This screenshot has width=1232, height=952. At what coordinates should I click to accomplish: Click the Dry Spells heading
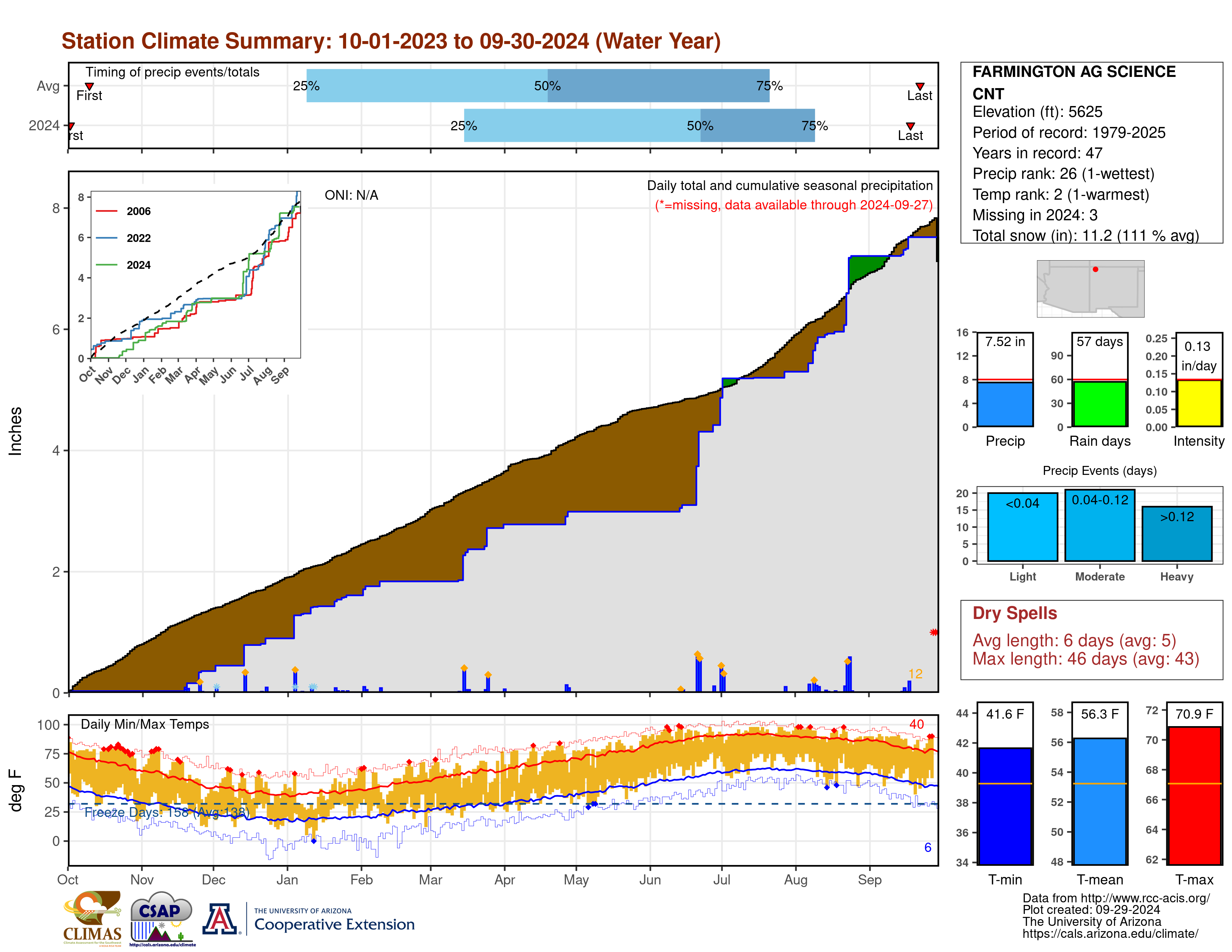coord(1014,613)
